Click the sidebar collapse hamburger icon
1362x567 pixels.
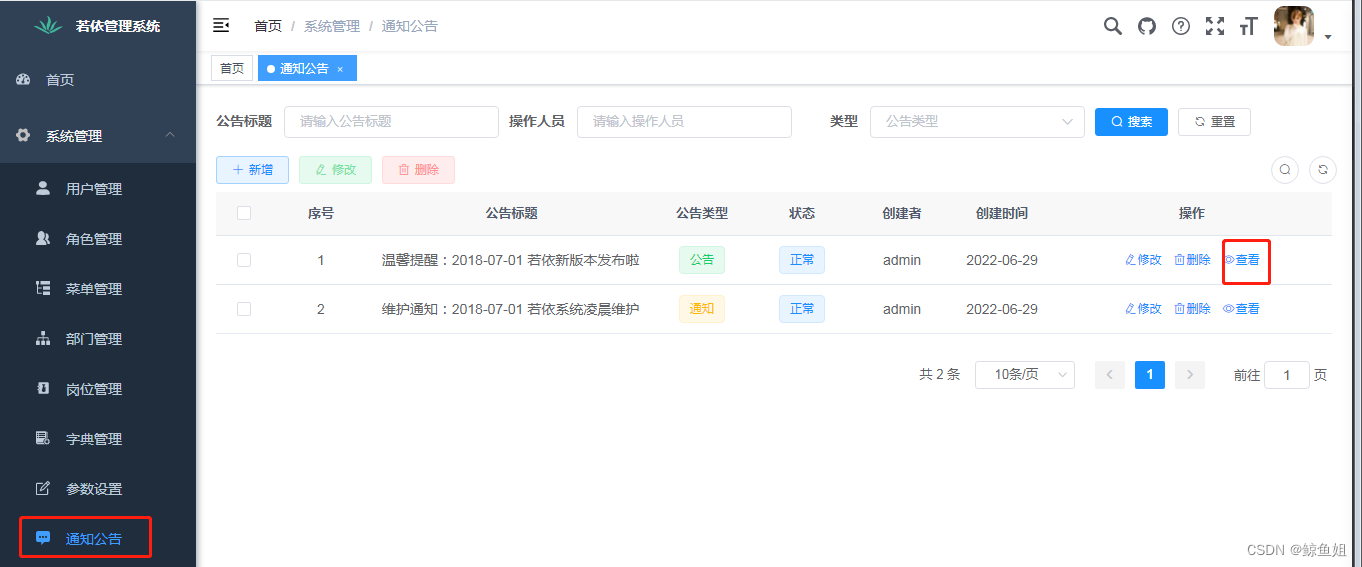point(221,26)
